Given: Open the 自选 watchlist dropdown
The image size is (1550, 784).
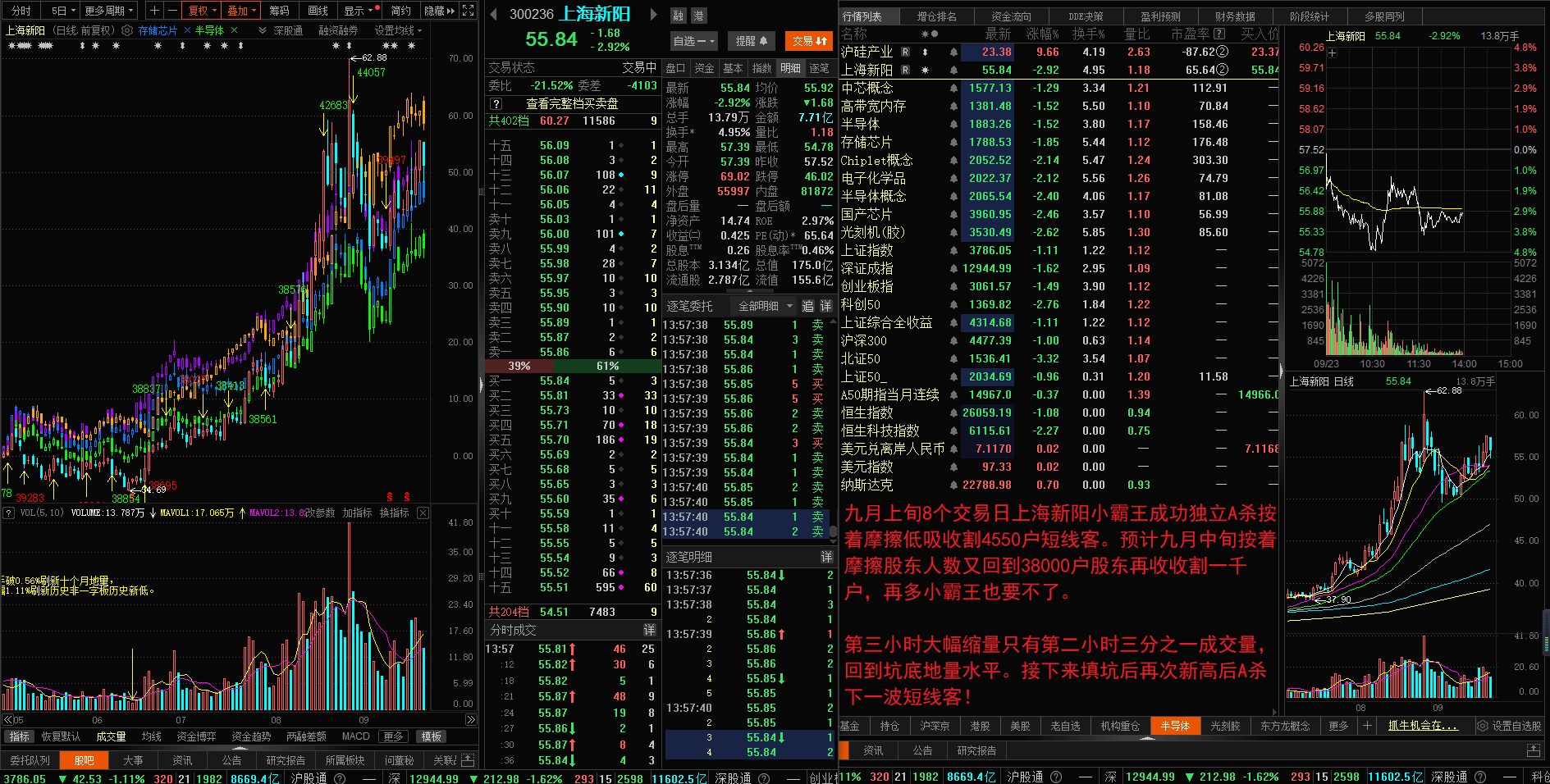Looking at the screenshot, I should pyautogui.click(x=693, y=41).
